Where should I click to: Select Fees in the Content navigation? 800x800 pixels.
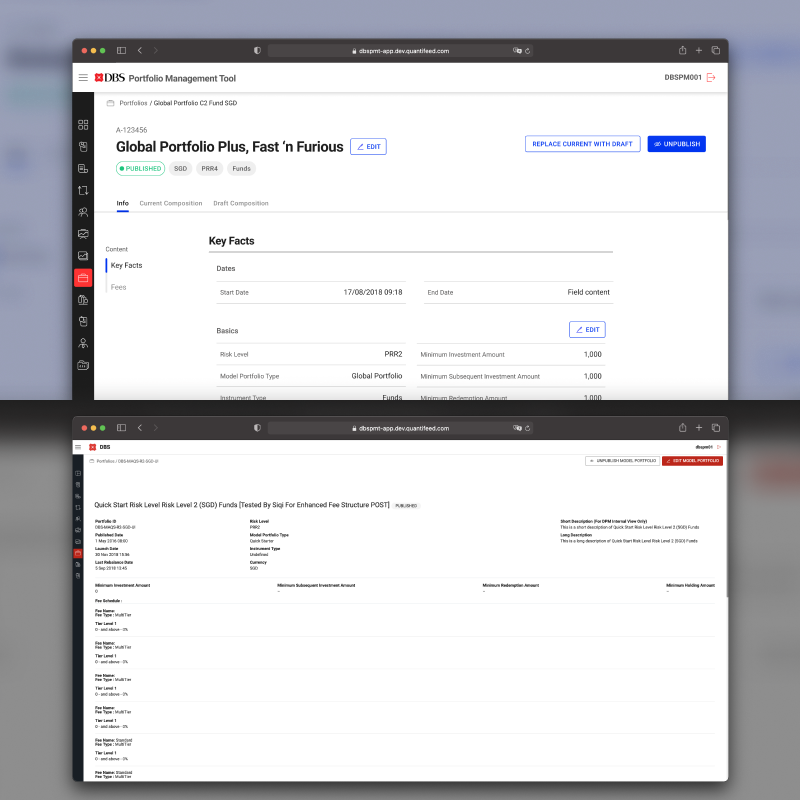pos(119,287)
